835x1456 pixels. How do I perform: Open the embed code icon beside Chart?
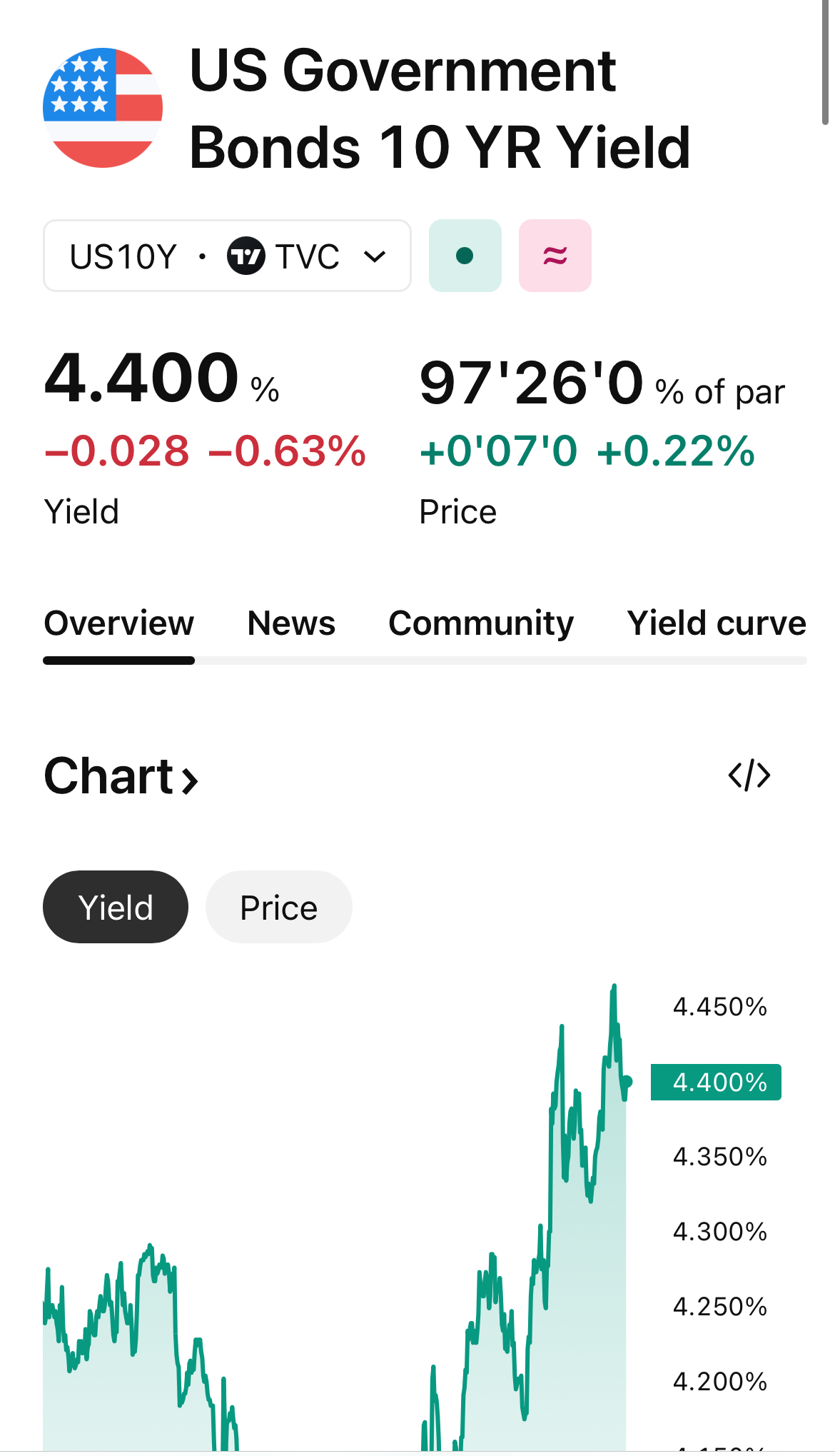[749, 775]
